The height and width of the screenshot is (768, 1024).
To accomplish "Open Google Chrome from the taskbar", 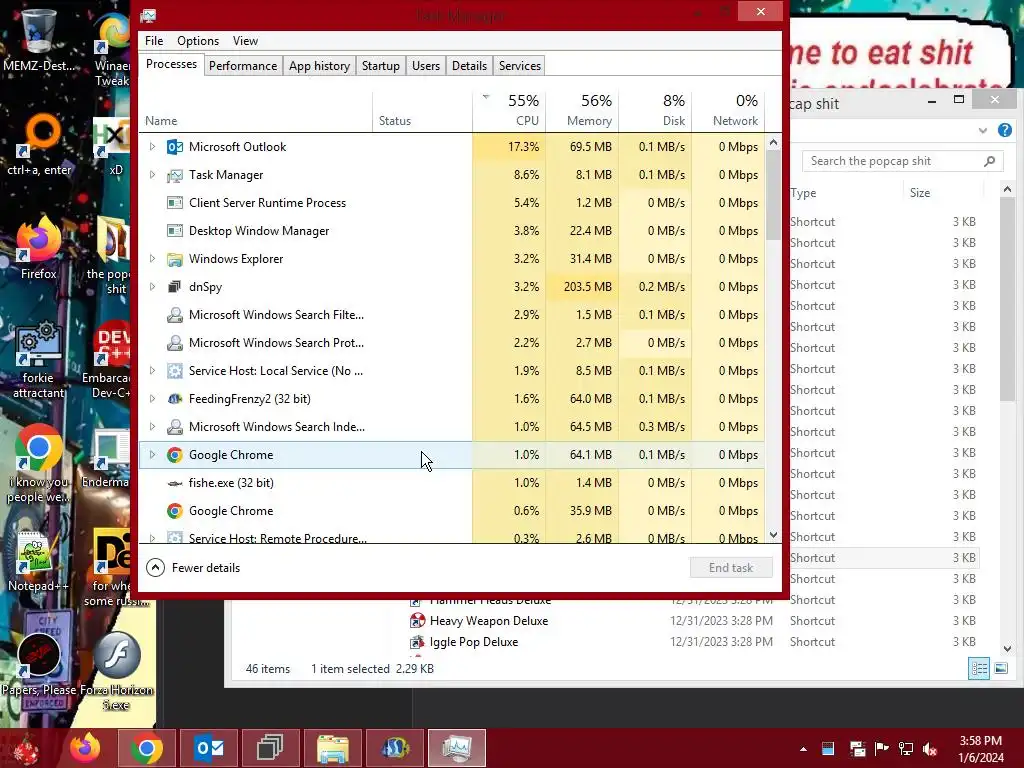I will [x=146, y=748].
